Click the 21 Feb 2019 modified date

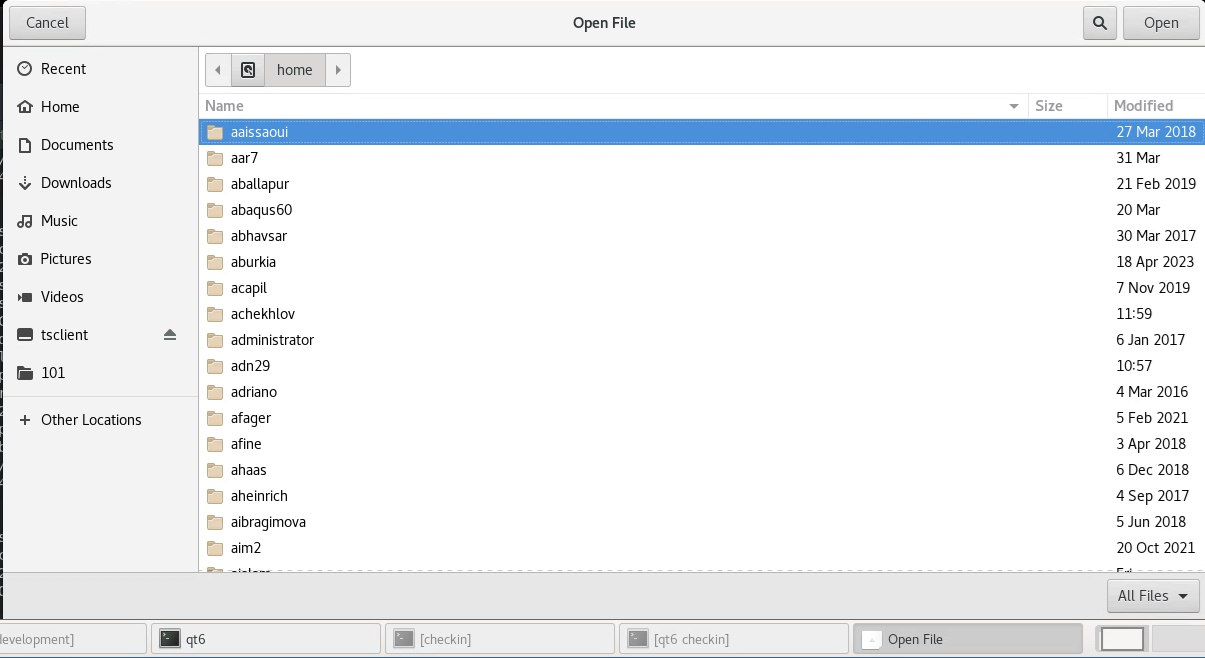1156,184
